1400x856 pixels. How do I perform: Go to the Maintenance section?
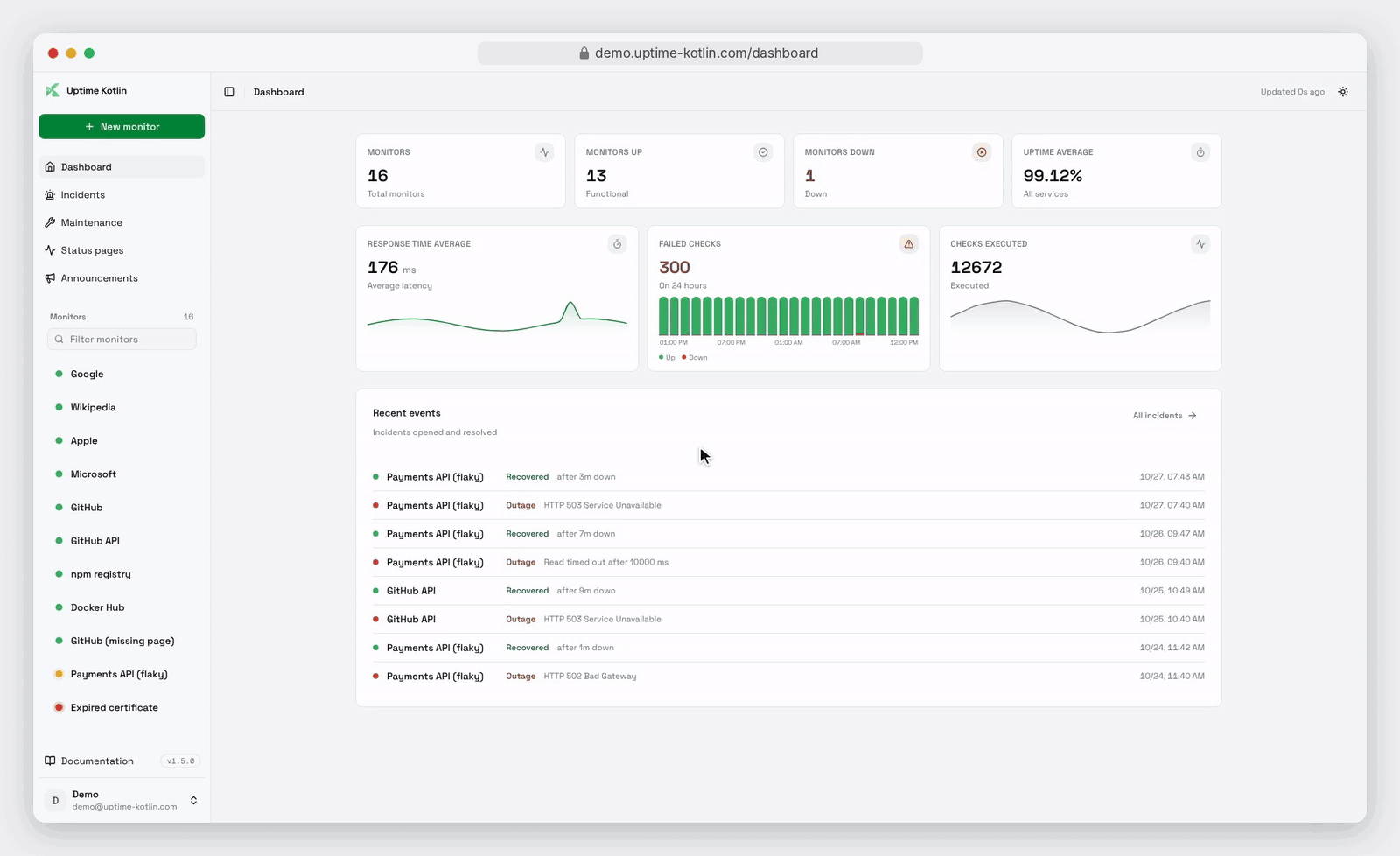point(122,222)
